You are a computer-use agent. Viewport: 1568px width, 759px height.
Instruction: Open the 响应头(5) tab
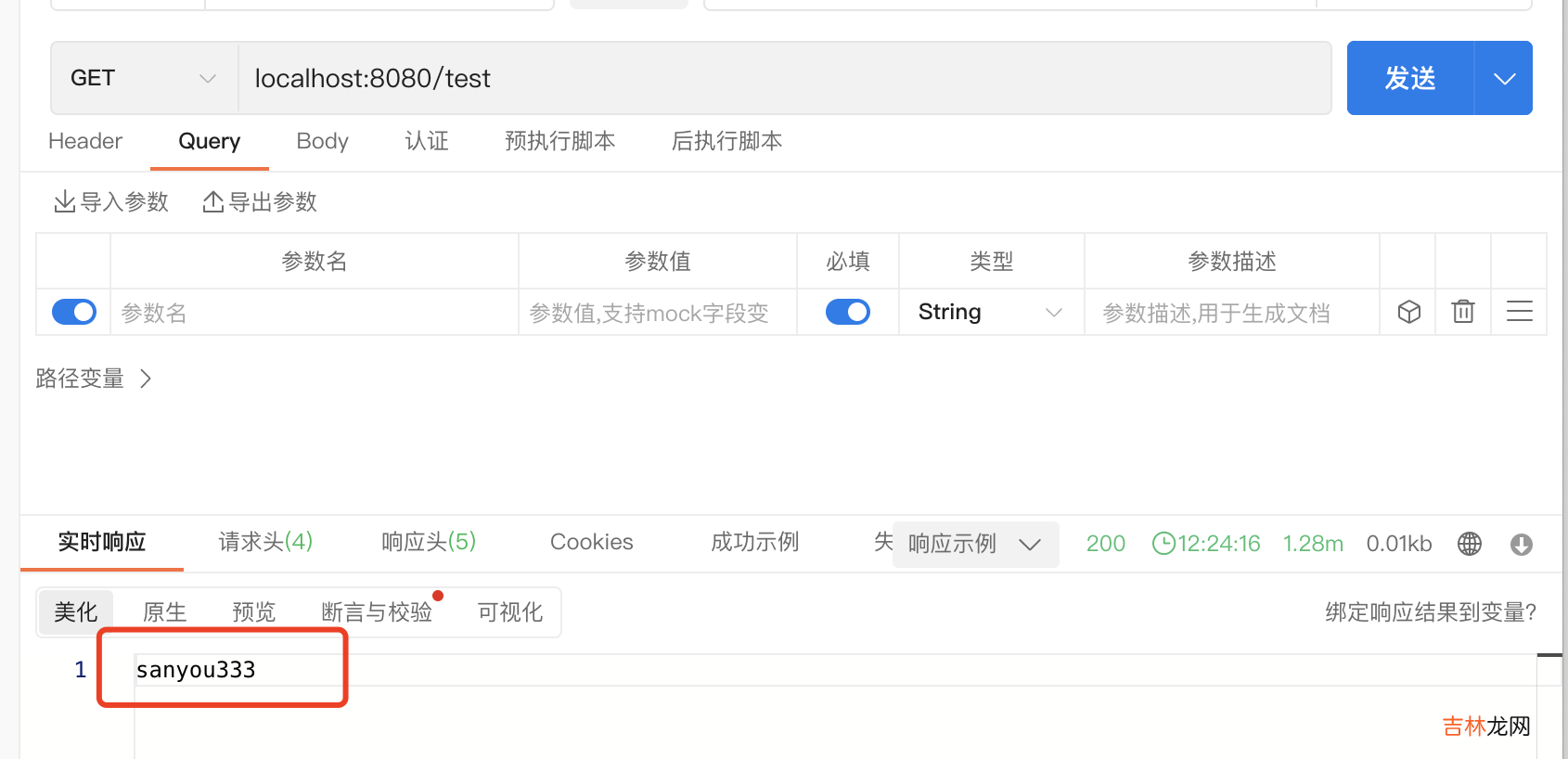429,542
